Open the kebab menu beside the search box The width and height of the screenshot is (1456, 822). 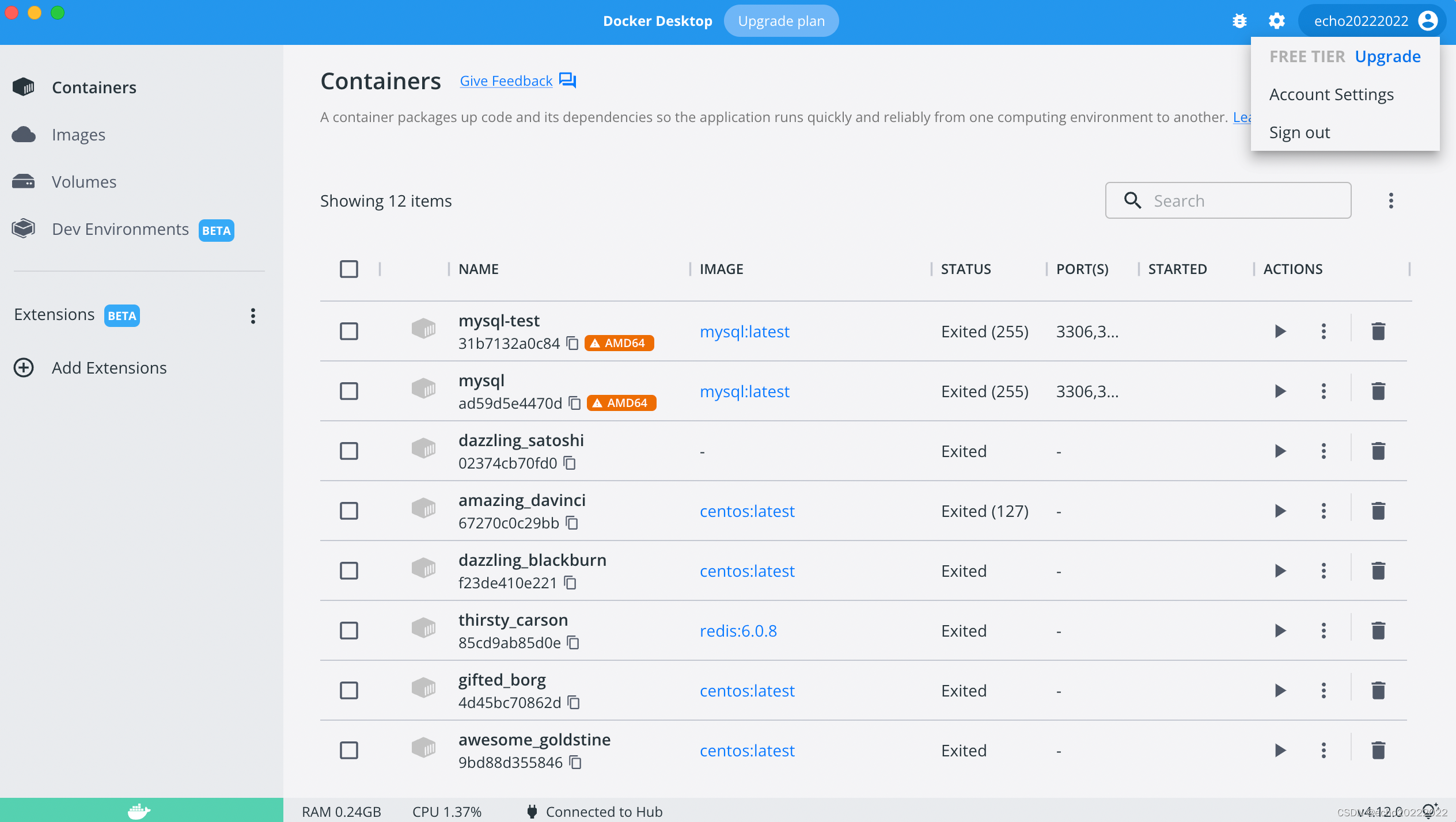[1391, 201]
